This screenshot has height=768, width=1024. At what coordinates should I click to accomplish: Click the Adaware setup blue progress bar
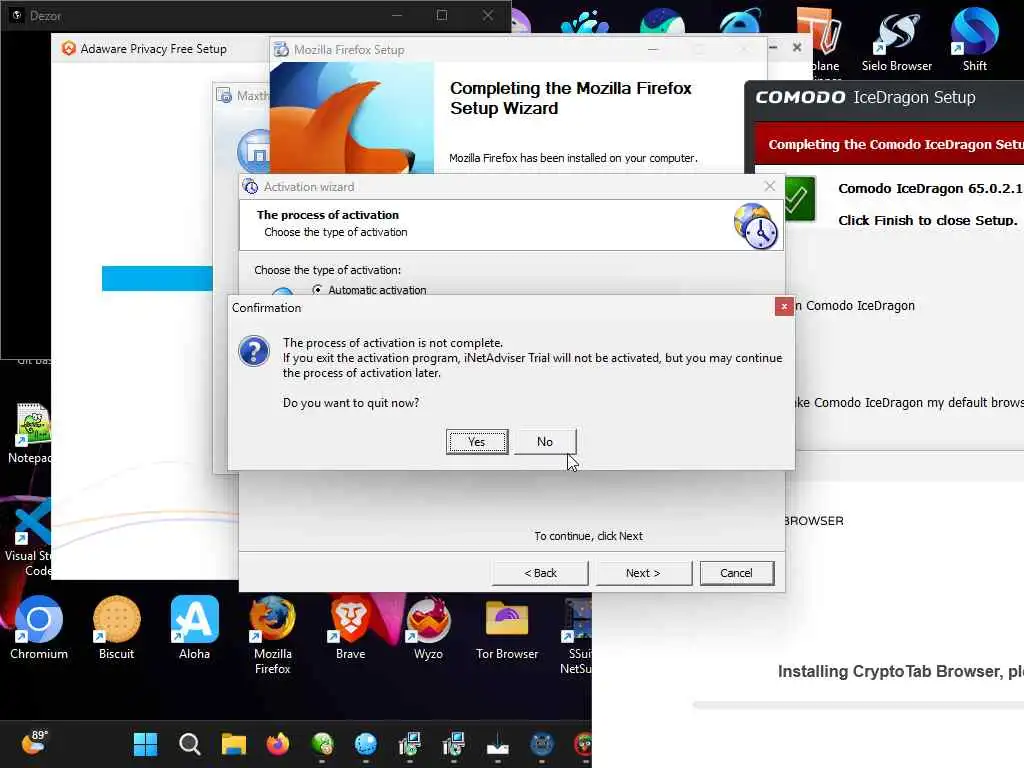tap(157, 278)
